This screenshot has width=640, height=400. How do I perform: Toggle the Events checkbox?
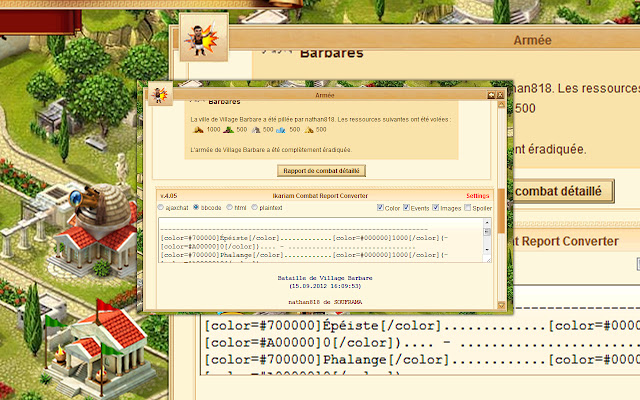tap(406, 207)
